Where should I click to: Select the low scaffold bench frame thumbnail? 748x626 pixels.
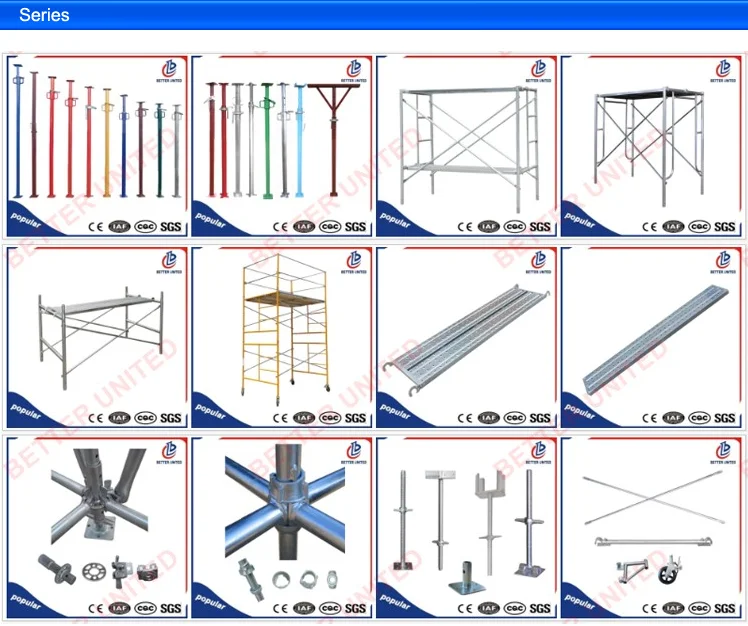pyautogui.click(x=97, y=337)
